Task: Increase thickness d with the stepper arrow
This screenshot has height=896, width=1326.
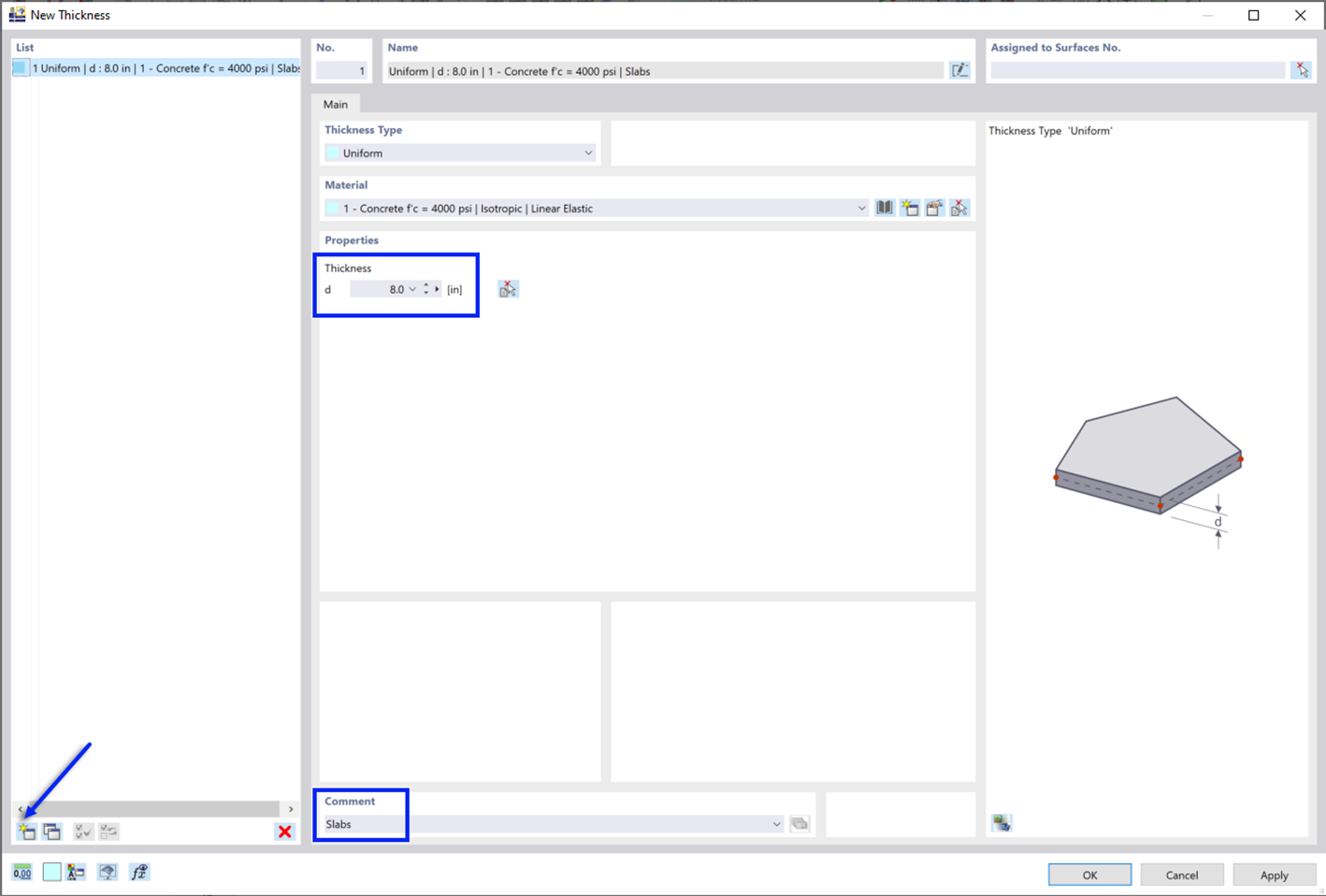Action: pyautogui.click(x=425, y=285)
